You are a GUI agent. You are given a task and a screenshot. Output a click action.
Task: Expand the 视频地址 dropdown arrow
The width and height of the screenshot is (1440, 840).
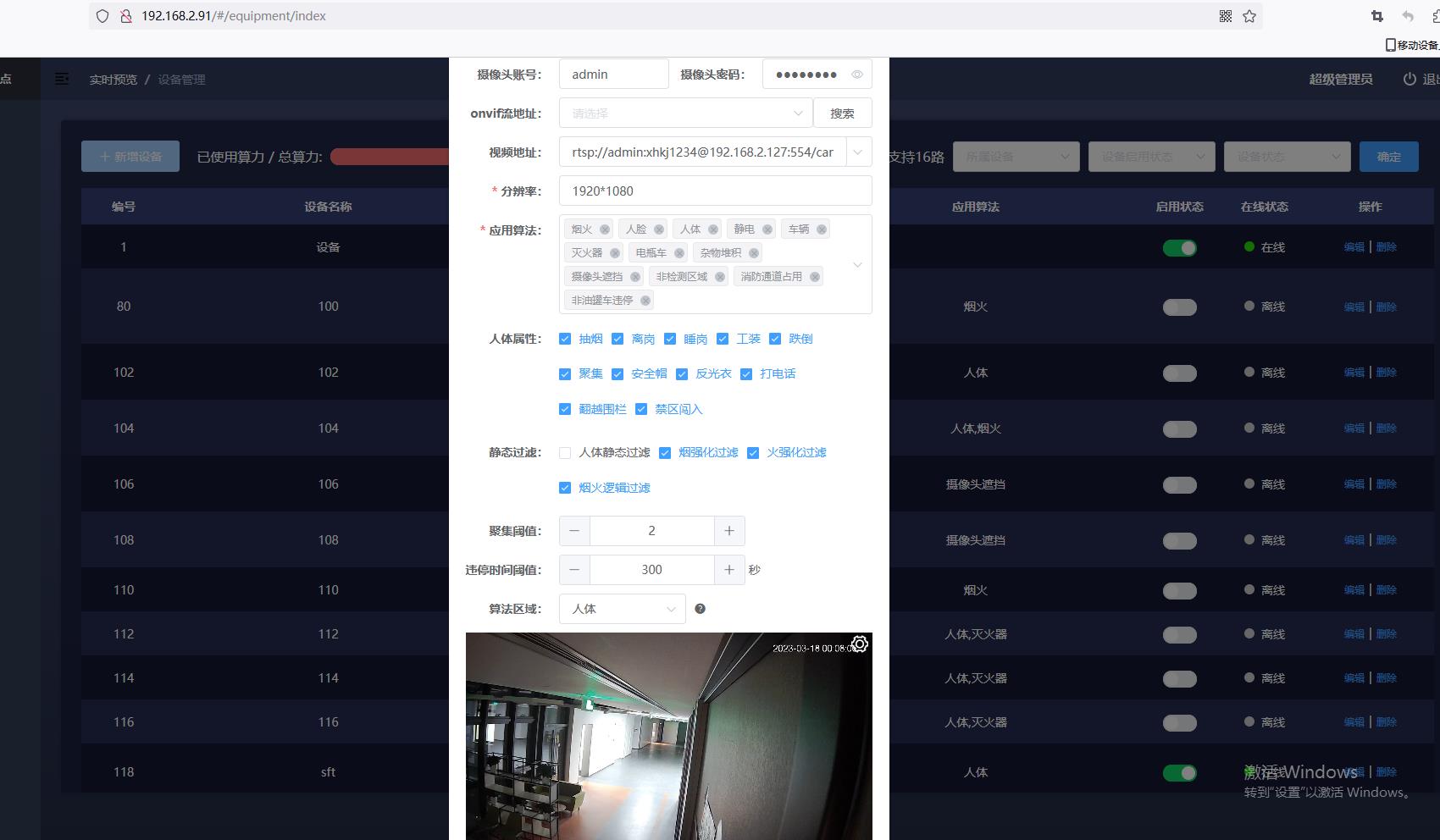pos(858,152)
